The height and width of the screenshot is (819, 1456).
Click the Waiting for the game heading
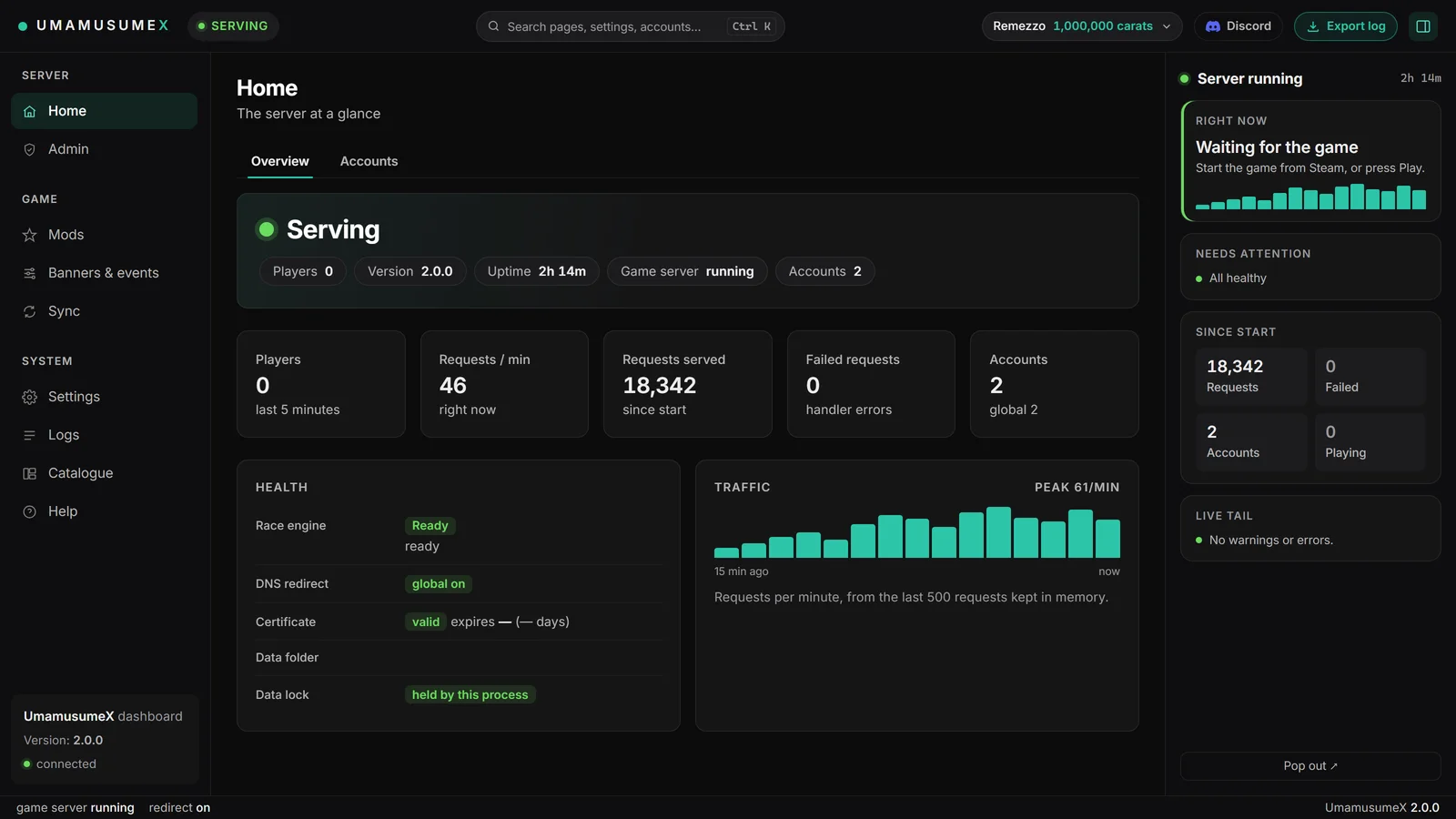(x=1277, y=147)
